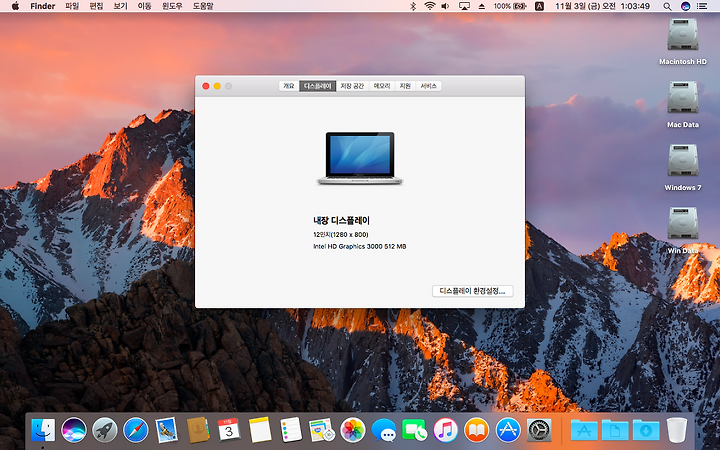
Task: Open Finder from the Dock
Action: point(43,430)
